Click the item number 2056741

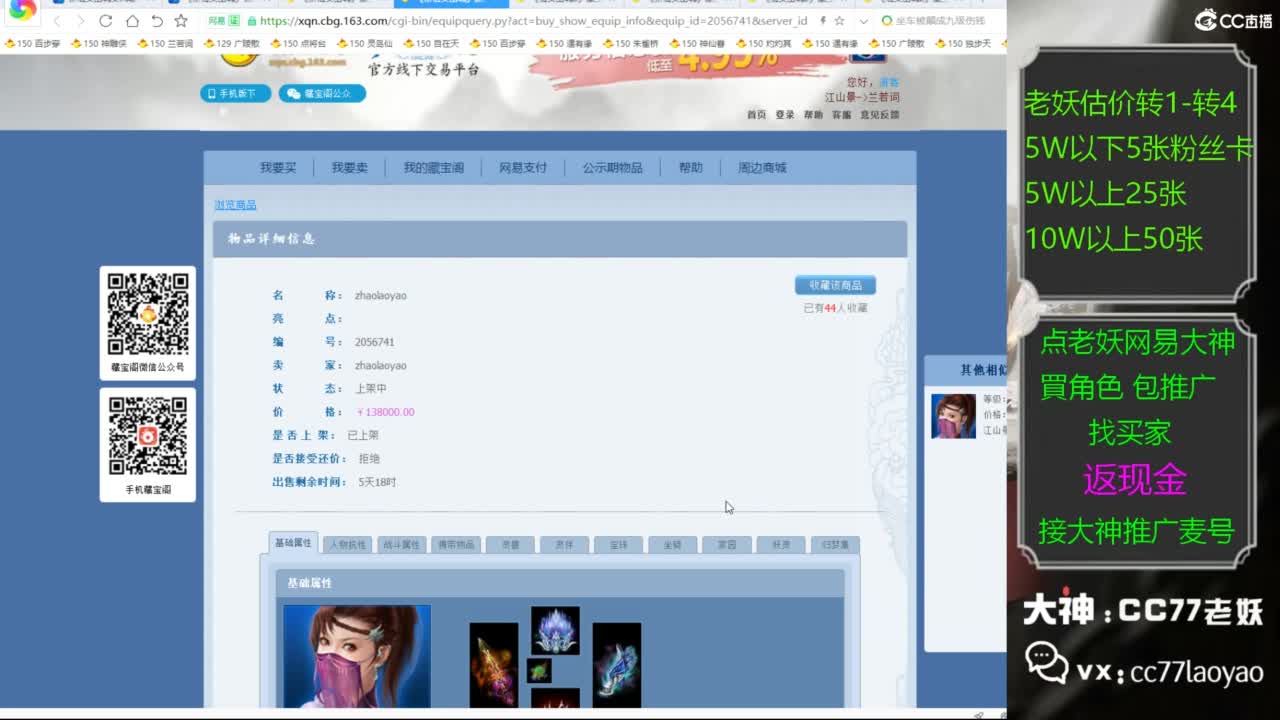375,342
